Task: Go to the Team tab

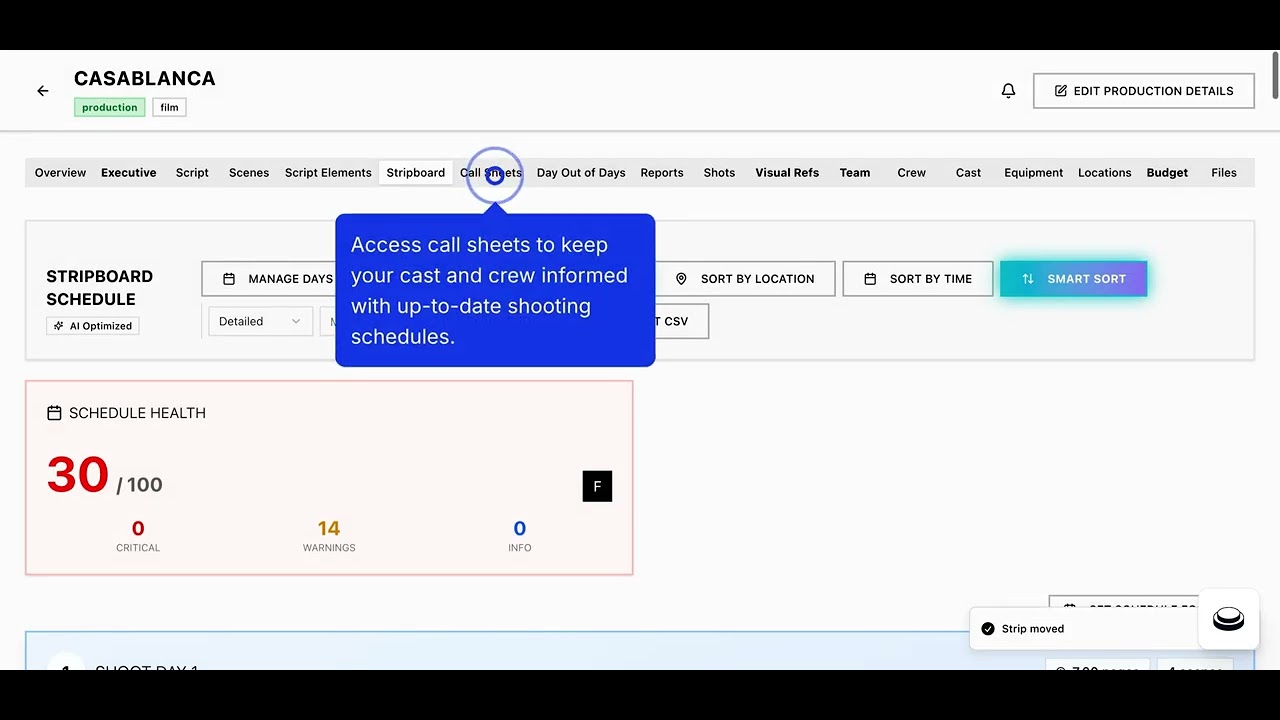Action: (x=855, y=173)
